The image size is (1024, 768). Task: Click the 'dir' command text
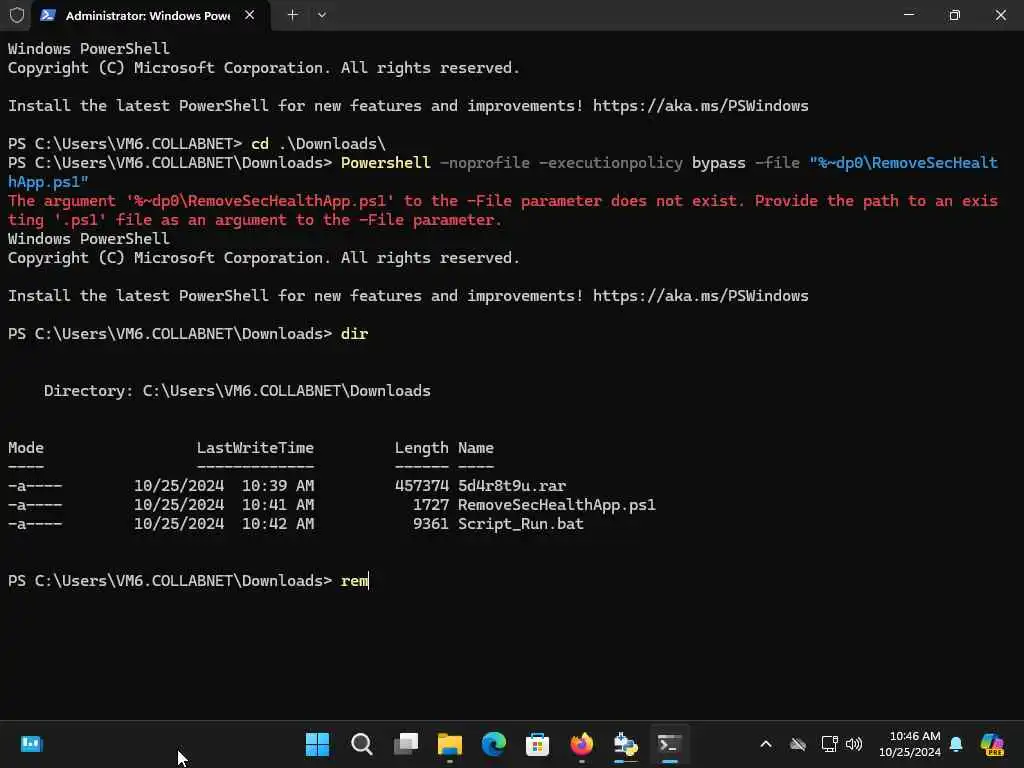354,334
